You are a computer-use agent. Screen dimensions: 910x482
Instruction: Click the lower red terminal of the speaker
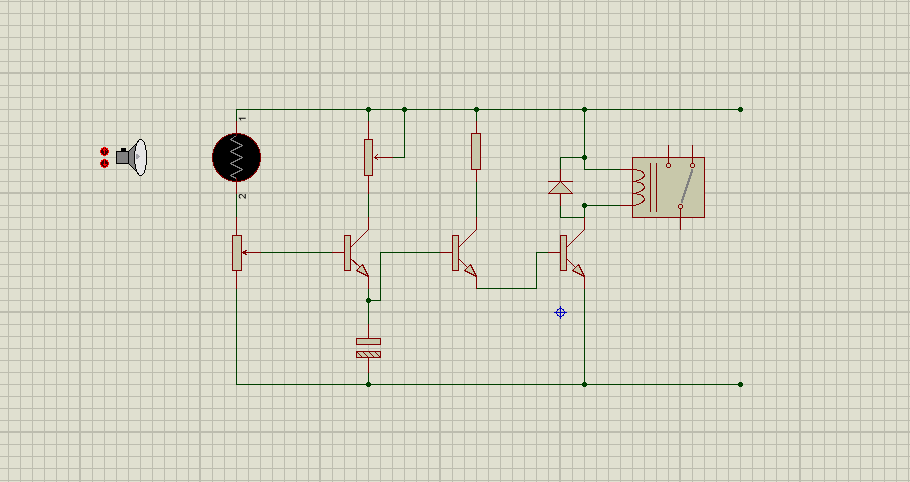(x=104, y=164)
